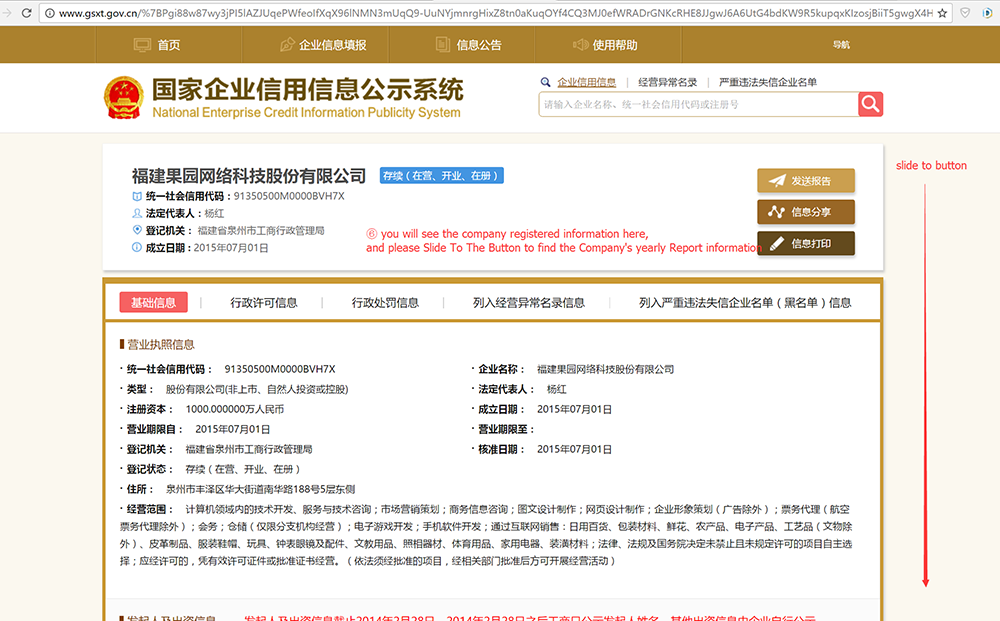Click share icon on 信息分享
This screenshot has width=1000, height=621.
[x=776, y=212]
